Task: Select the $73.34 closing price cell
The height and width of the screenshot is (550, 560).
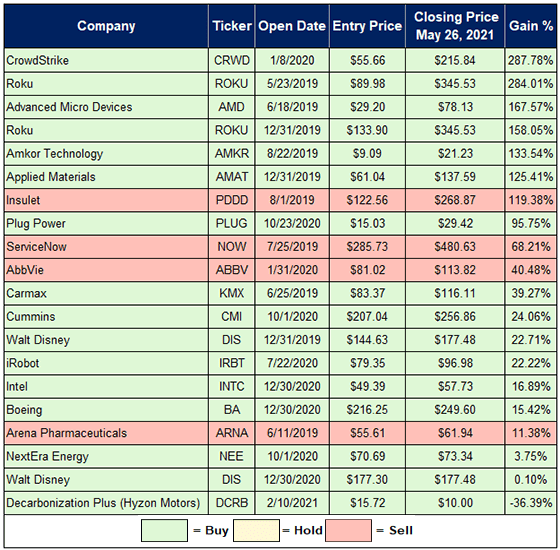Action: click(x=455, y=456)
